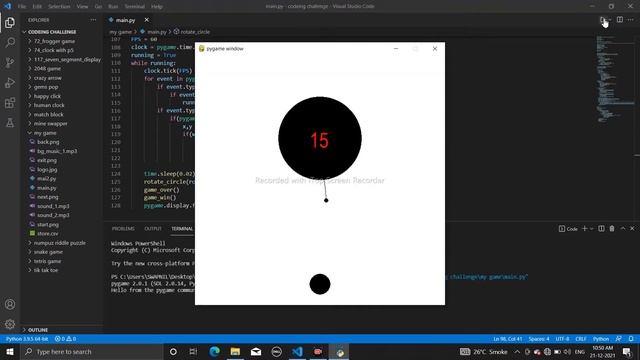Image resolution: width=640 pixels, height=360 pixels.
Task: Click the pygame snake icon in taskbar
Action: 339,351
